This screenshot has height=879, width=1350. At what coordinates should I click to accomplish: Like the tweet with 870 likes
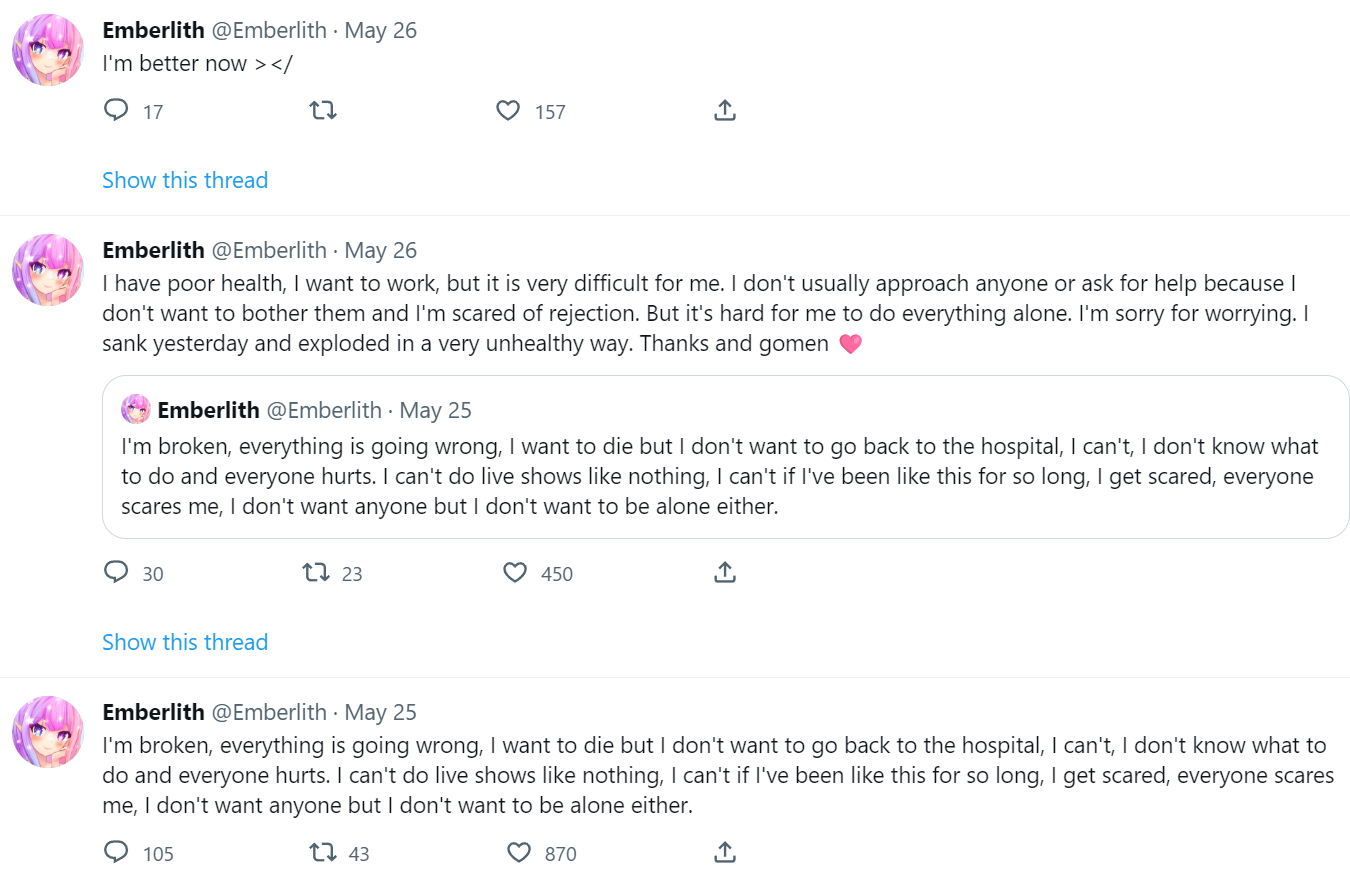tap(519, 853)
